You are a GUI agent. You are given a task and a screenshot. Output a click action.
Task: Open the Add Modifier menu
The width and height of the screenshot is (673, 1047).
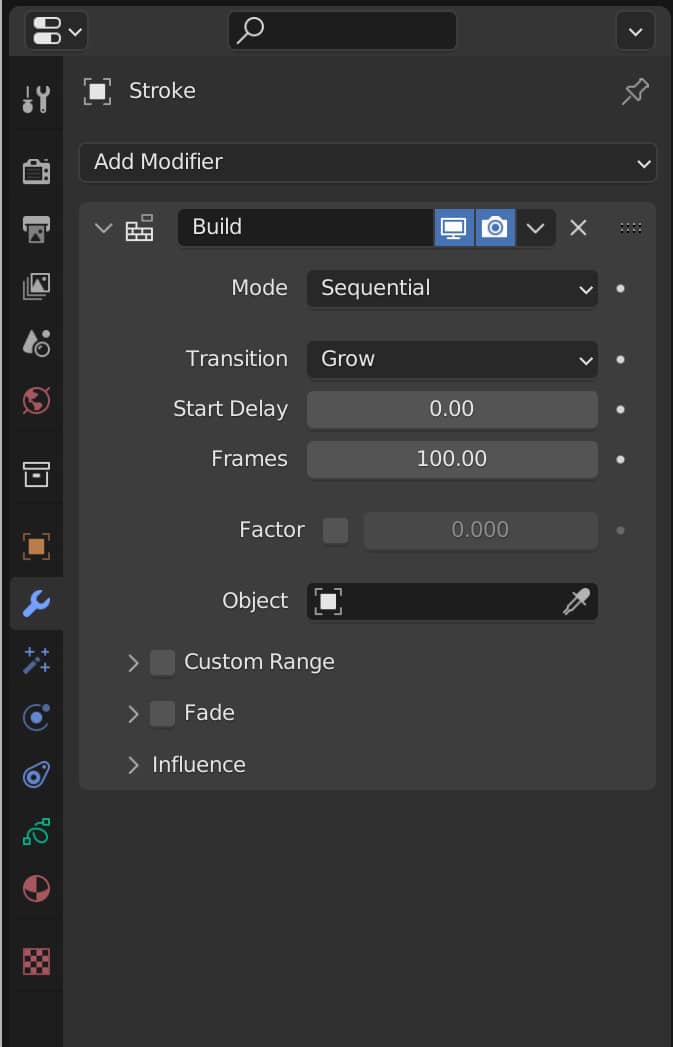[x=367, y=161]
